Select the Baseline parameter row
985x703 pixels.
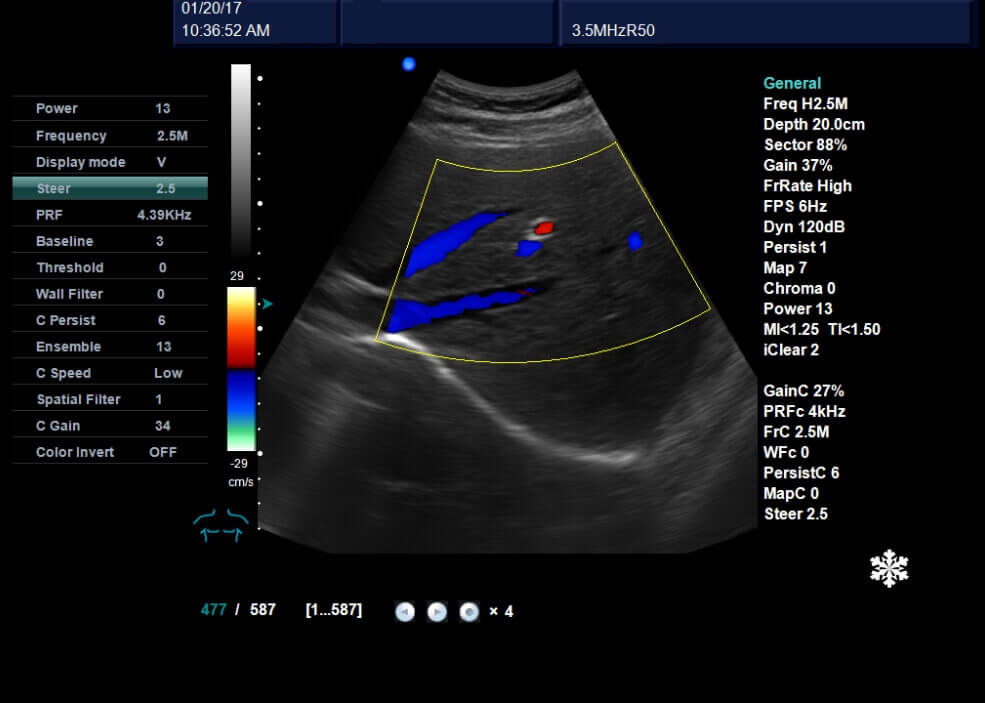point(110,241)
